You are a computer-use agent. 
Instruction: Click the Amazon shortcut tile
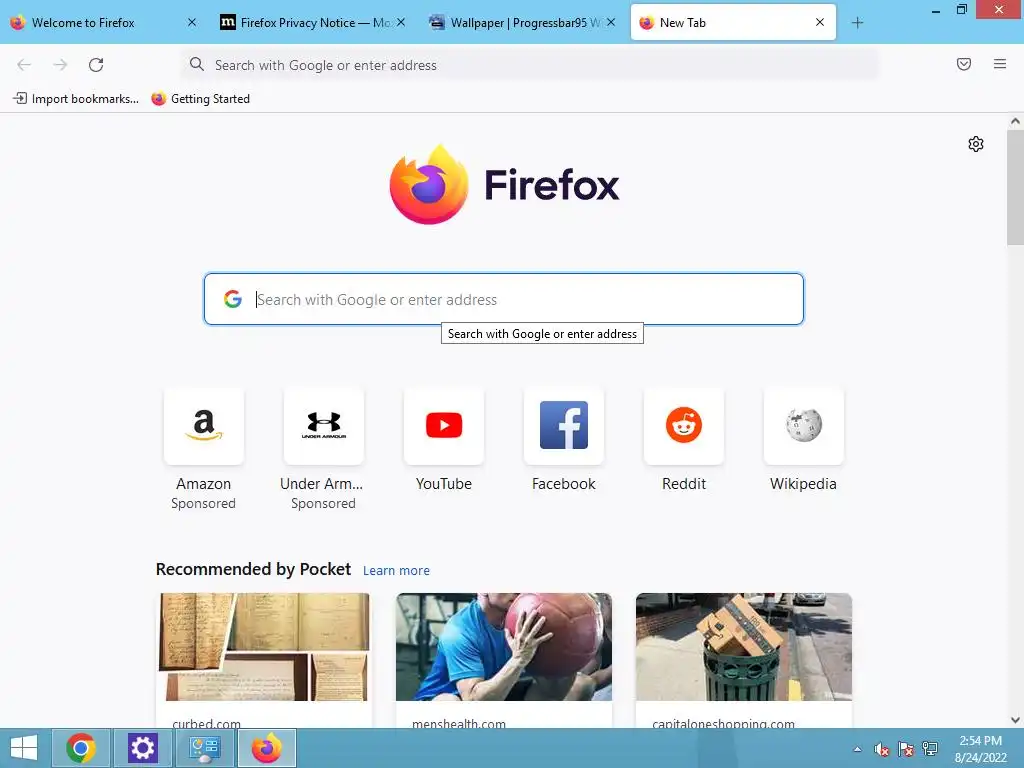(x=204, y=426)
